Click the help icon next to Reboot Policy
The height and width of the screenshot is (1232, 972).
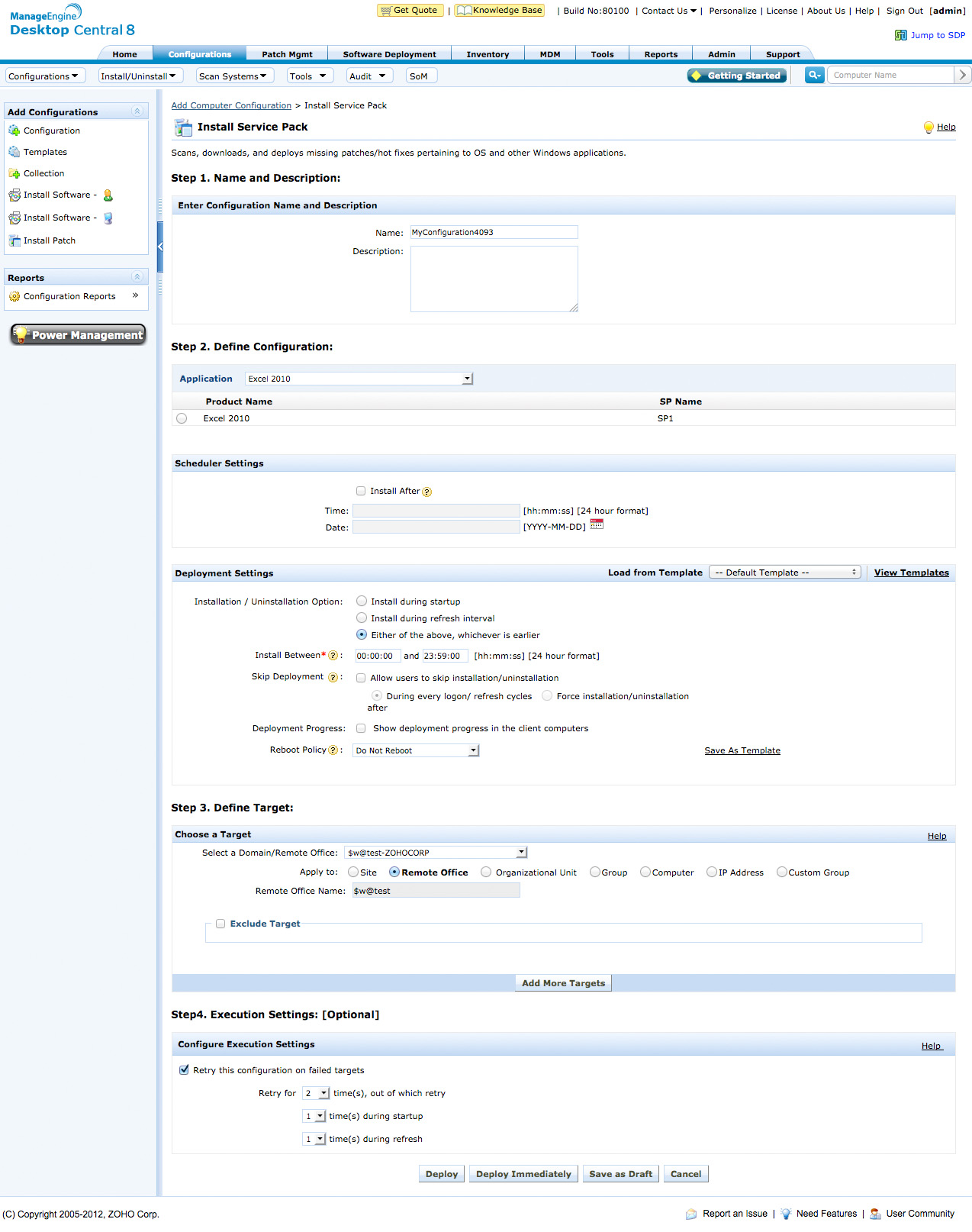tap(333, 750)
